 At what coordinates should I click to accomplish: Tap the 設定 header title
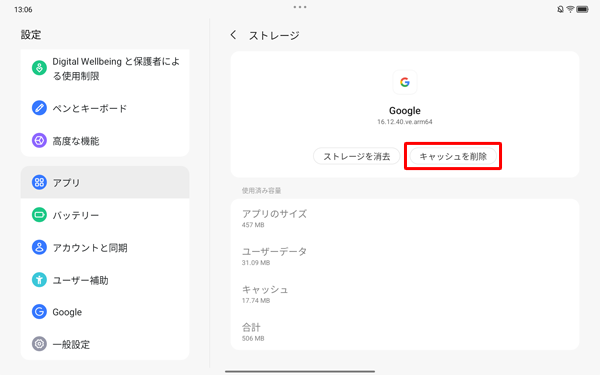(x=31, y=35)
